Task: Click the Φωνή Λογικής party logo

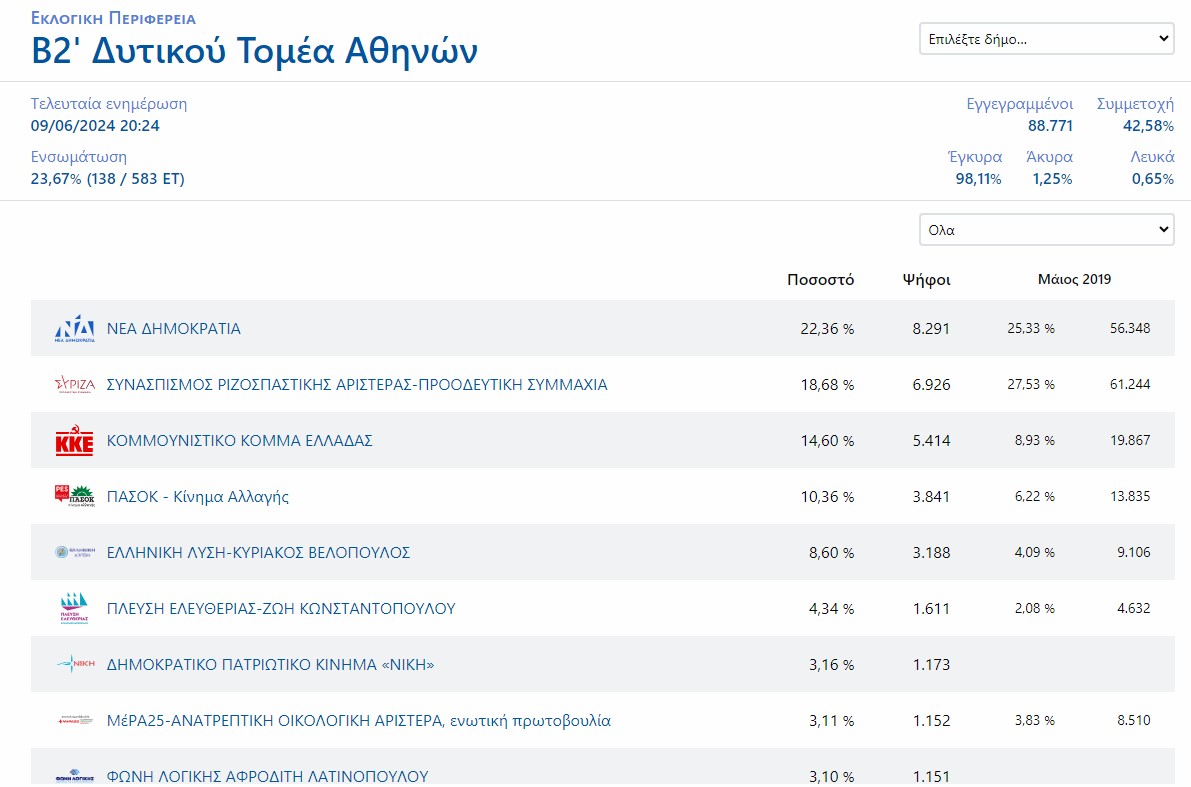Action: [74, 776]
